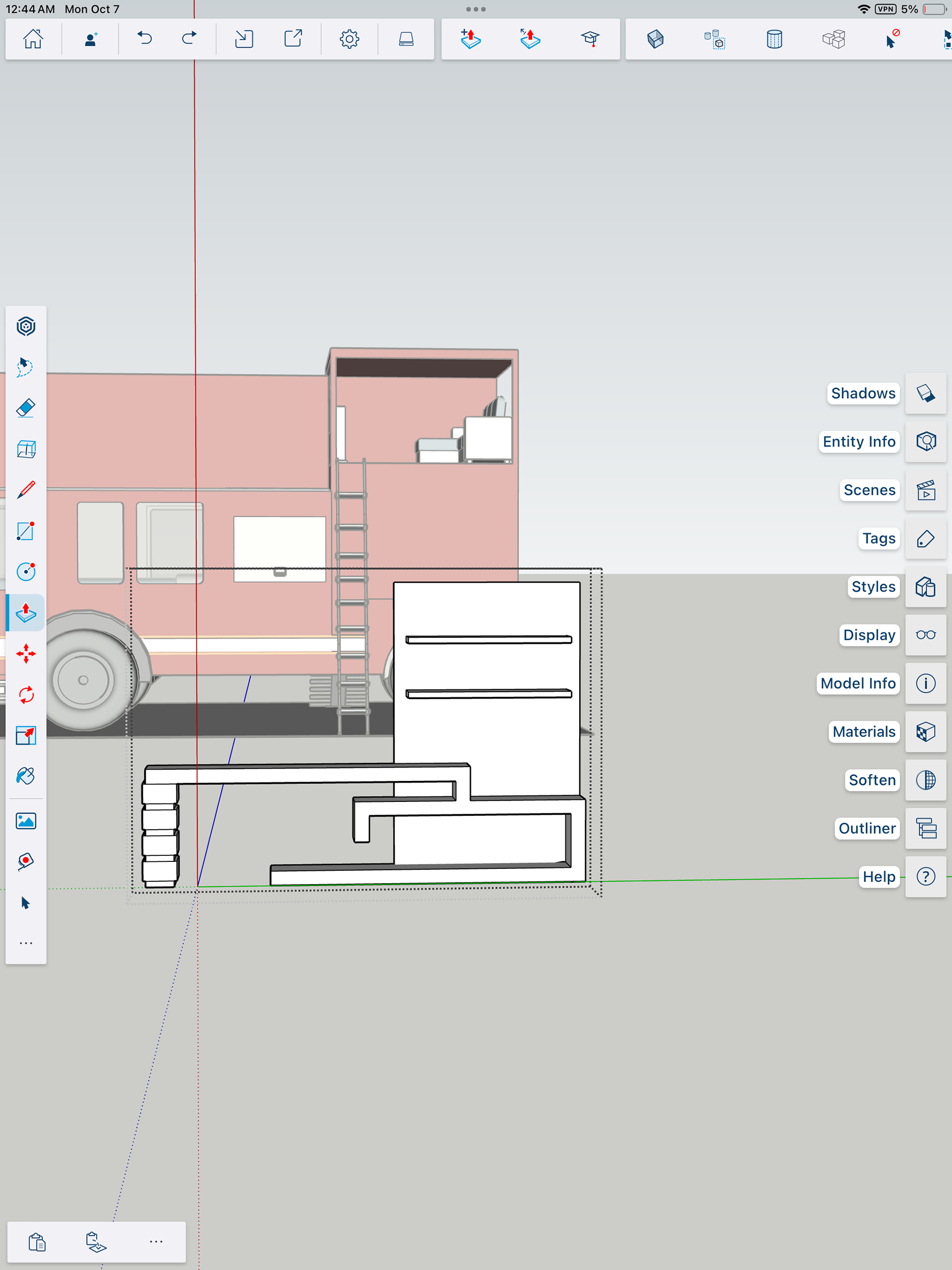Open the Outliner panel
952x1270 pixels.
tap(926, 829)
